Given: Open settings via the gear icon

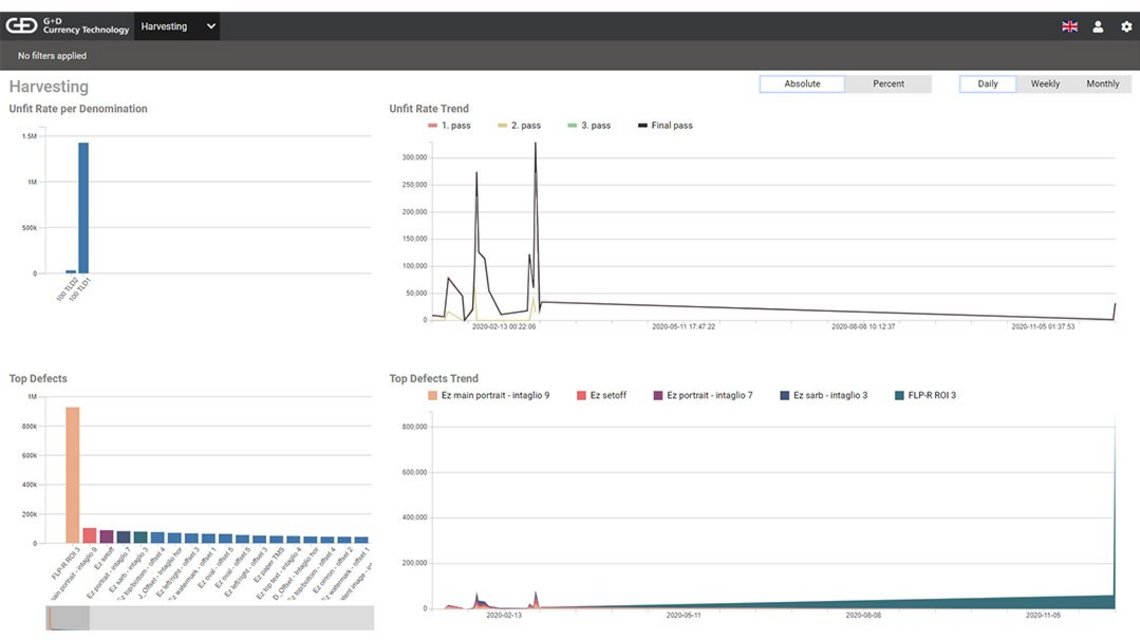Looking at the screenshot, I should (1126, 27).
